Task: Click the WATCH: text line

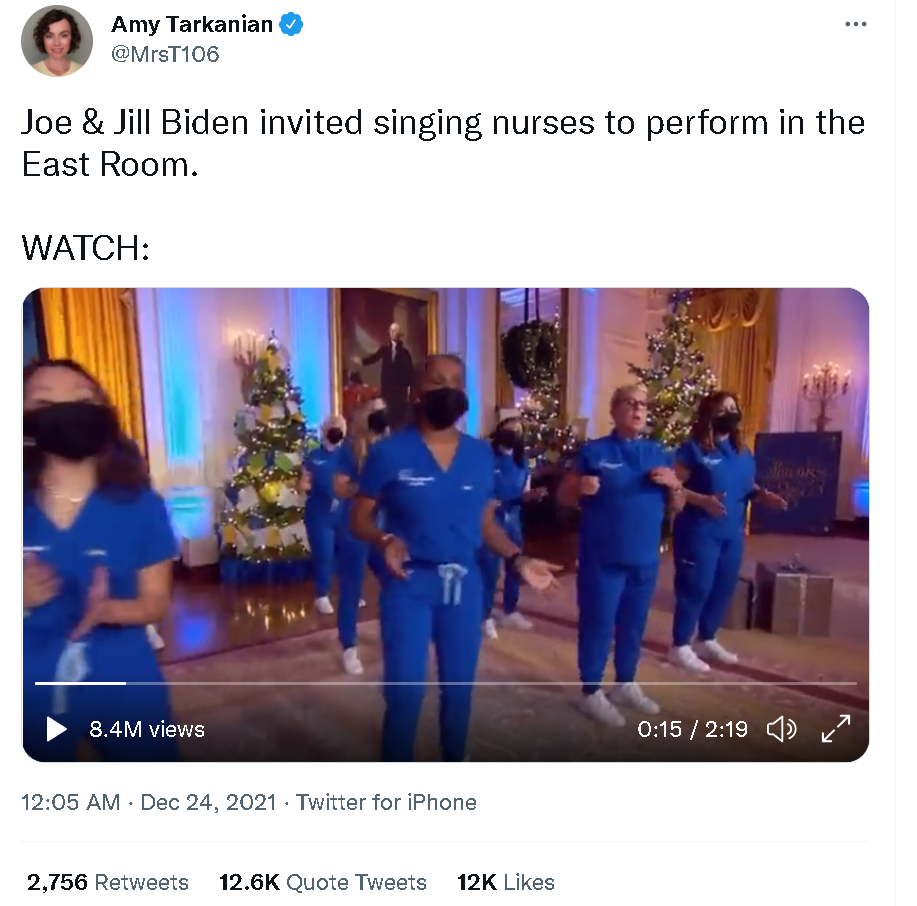Action: [86, 248]
